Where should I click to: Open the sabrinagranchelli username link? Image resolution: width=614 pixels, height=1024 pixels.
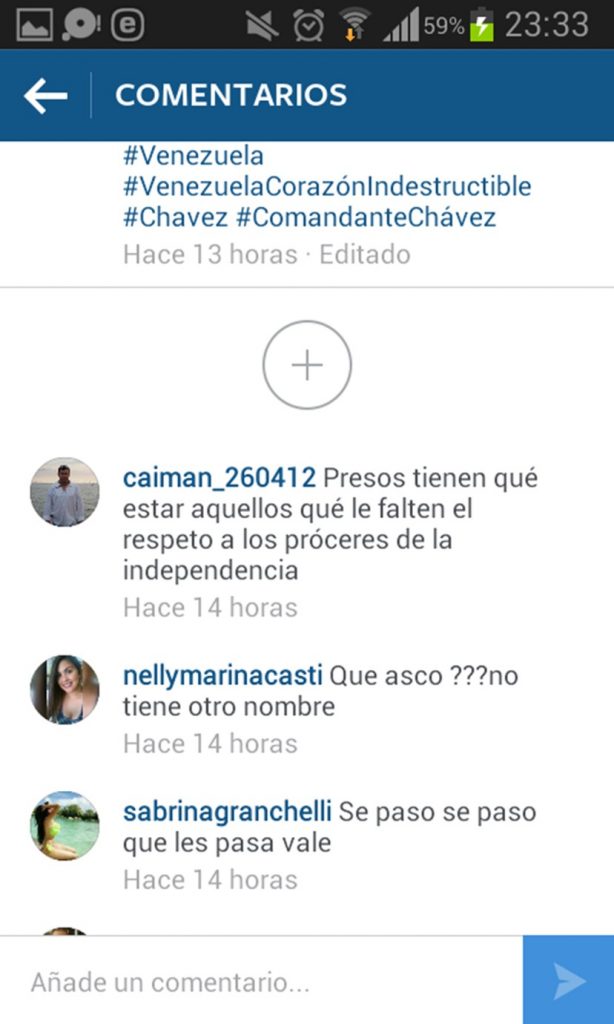tap(227, 812)
